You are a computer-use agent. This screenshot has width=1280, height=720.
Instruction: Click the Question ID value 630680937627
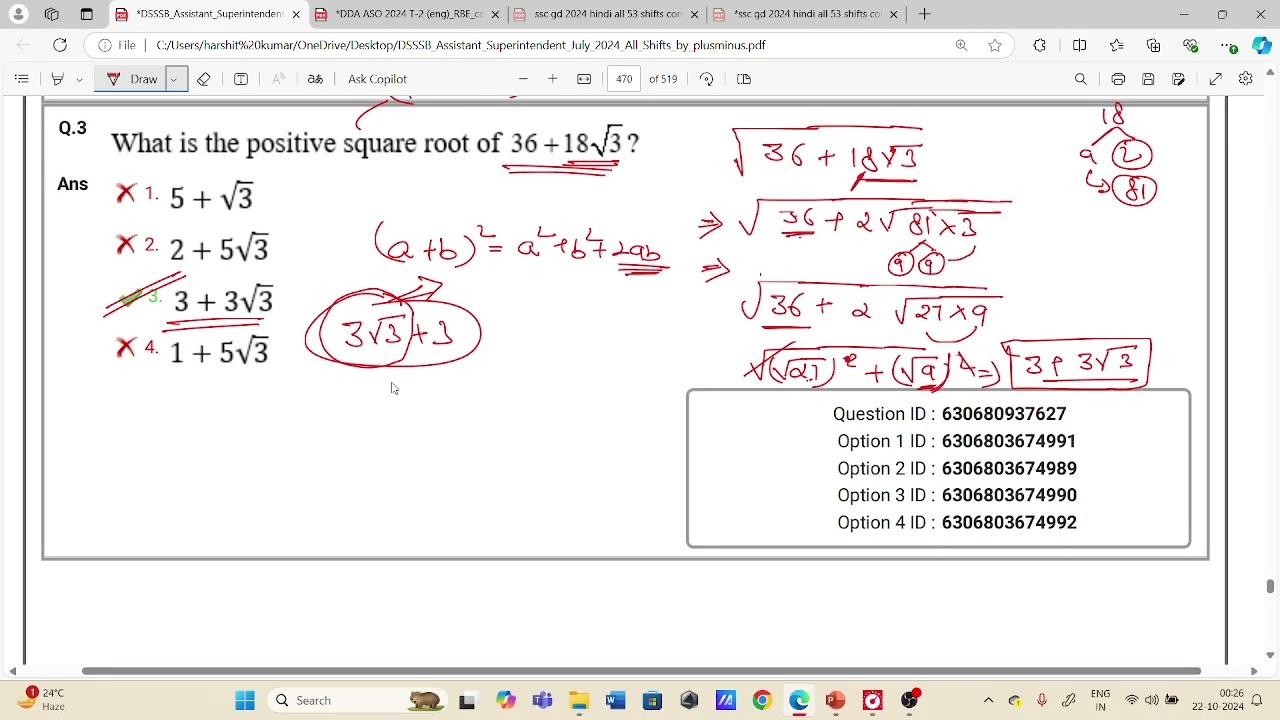point(1004,414)
